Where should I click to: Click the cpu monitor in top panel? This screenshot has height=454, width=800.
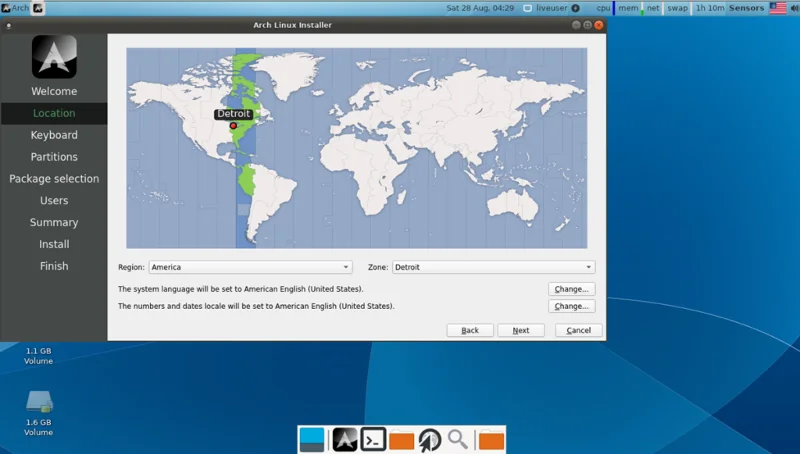[604, 8]
